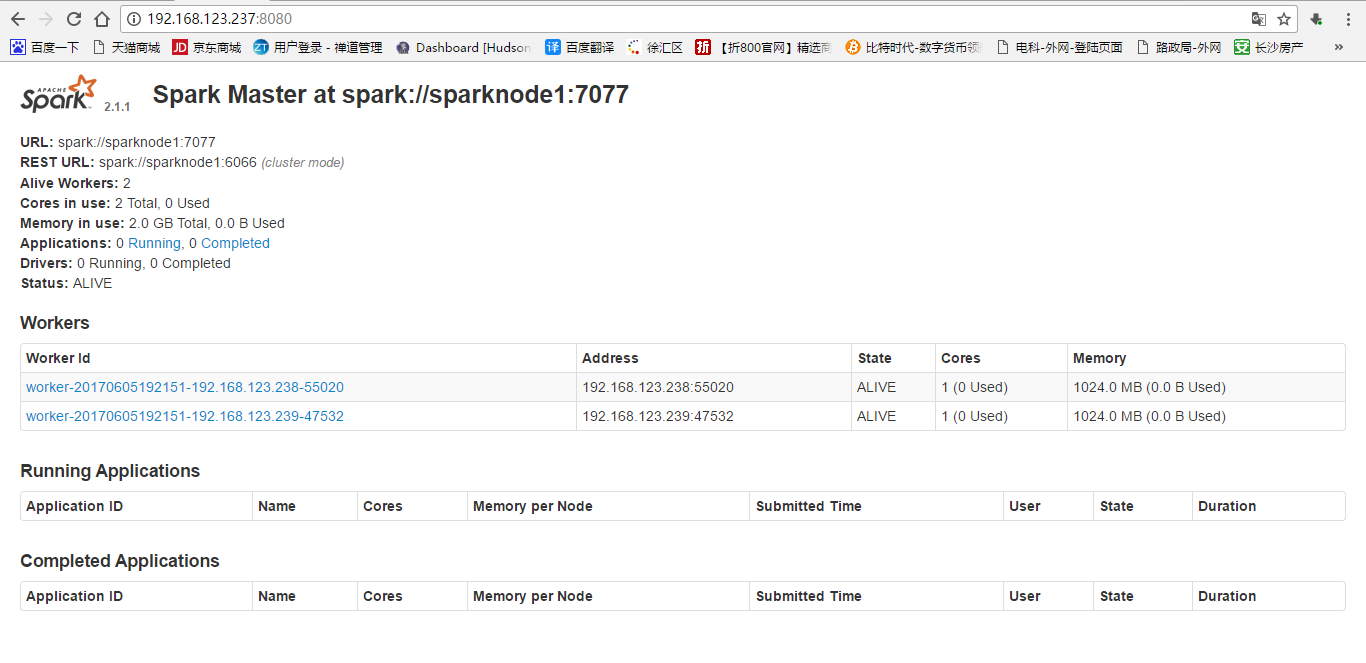Image resolution: width=1366 pixels, height=663 pixels.
Task: Open the 长沙房产 bookmark
Action: [x=1268, y=47]
